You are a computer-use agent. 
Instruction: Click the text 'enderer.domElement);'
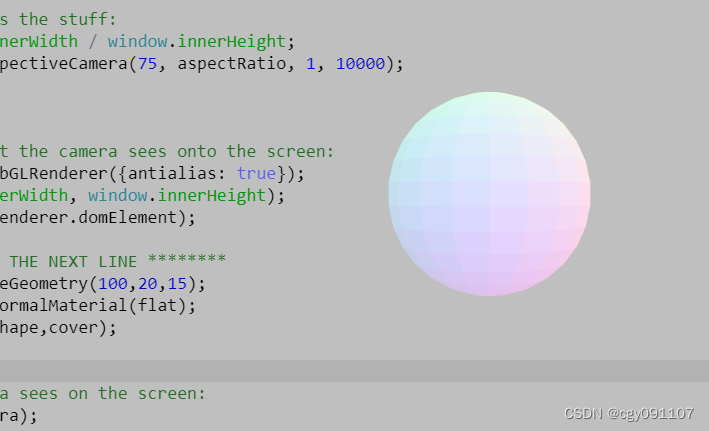[x=98, y=218]
